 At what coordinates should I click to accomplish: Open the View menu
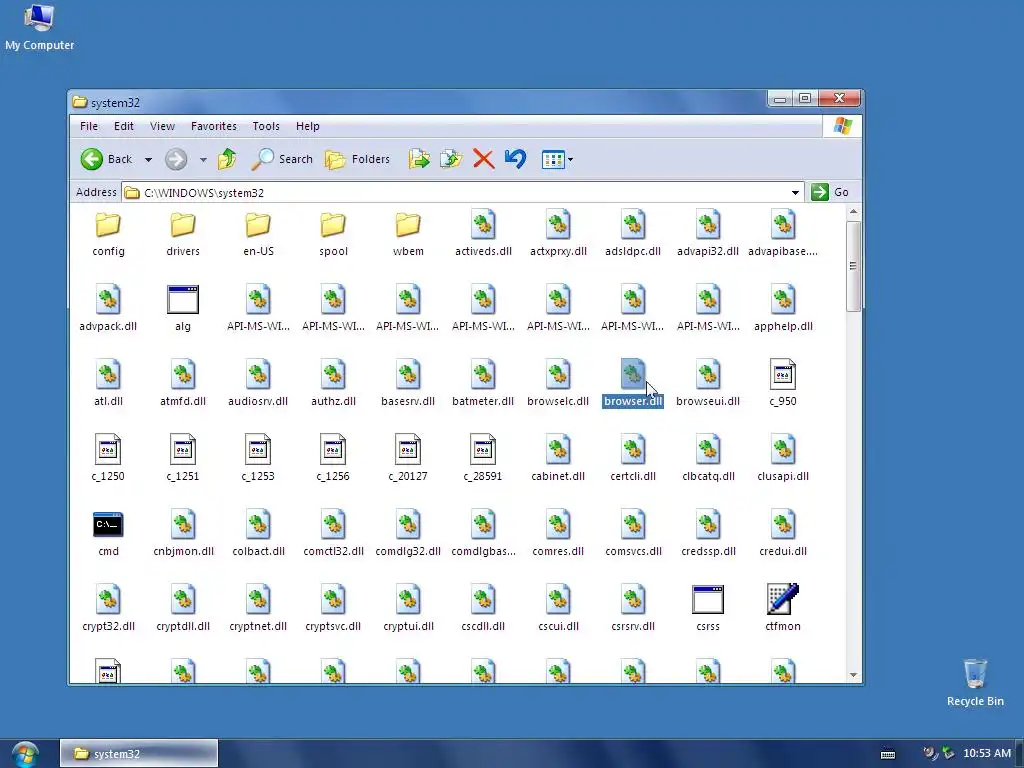(x=162, y=126)
